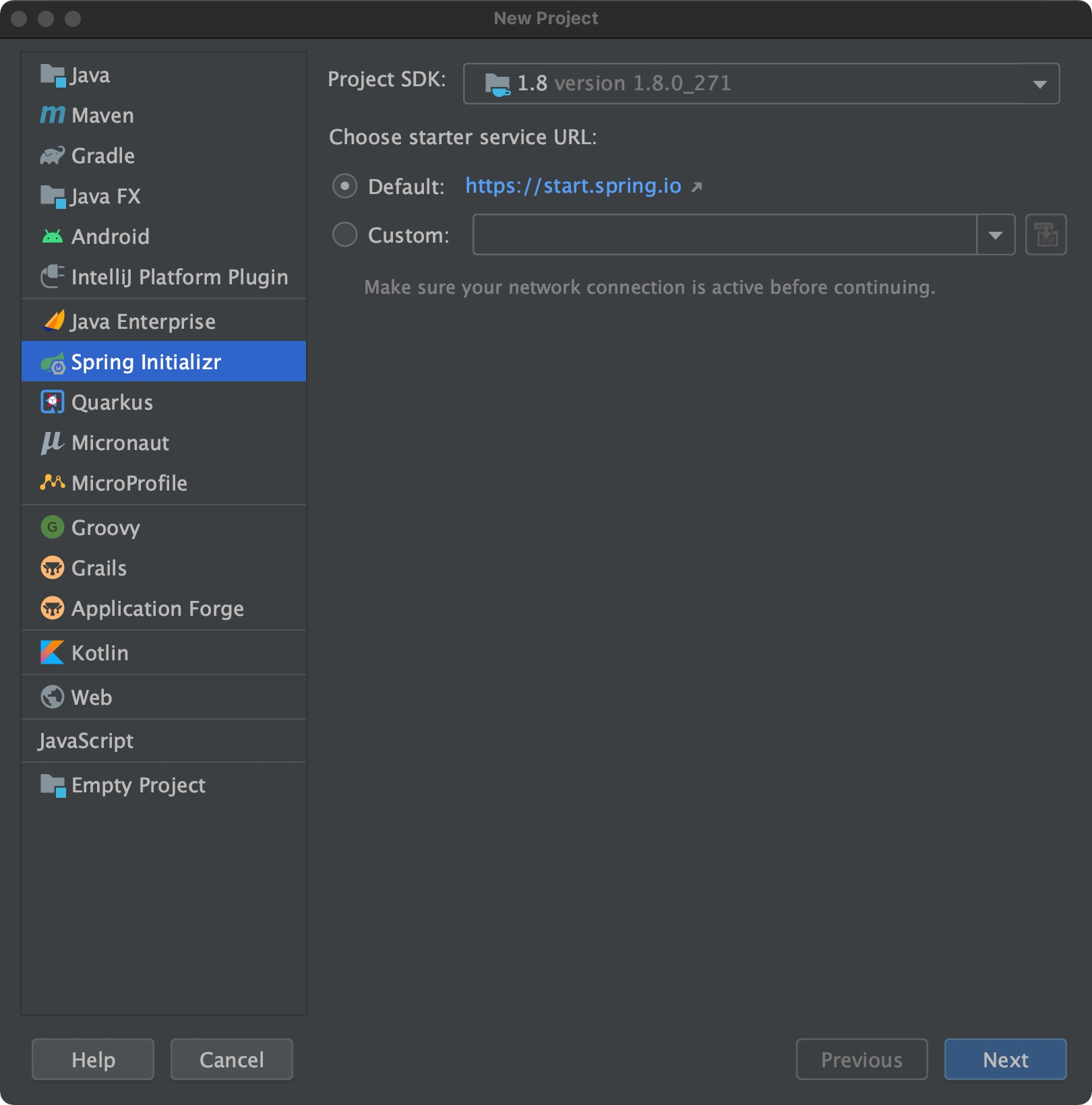Click the Spring Initializr leaf icon
Viewport: 1092px width, 1105px height.
pyautogui.click(x=53, y=362)
